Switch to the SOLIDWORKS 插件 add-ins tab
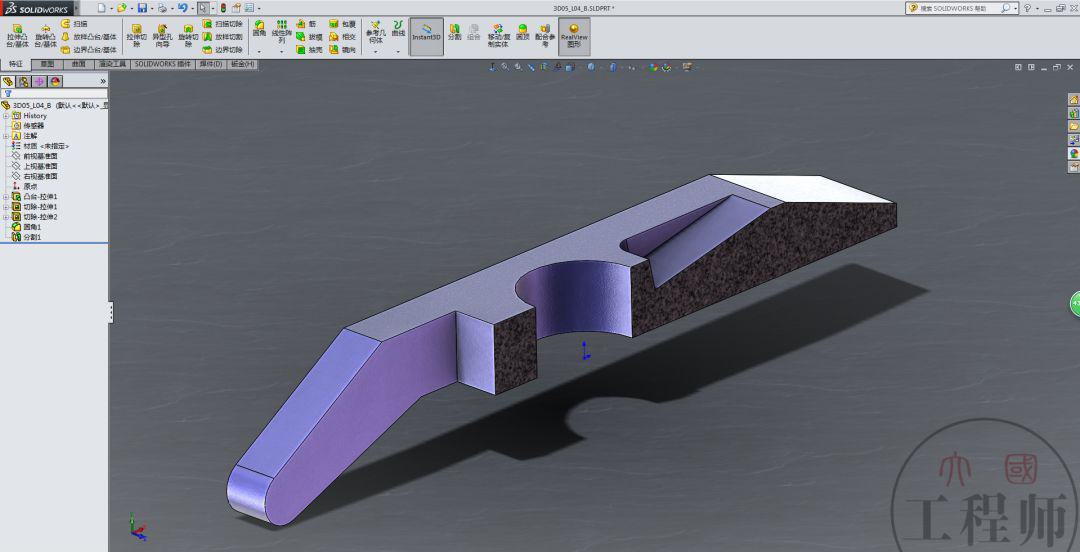This screenshot has height=552, width=1080. pos(163,64)
